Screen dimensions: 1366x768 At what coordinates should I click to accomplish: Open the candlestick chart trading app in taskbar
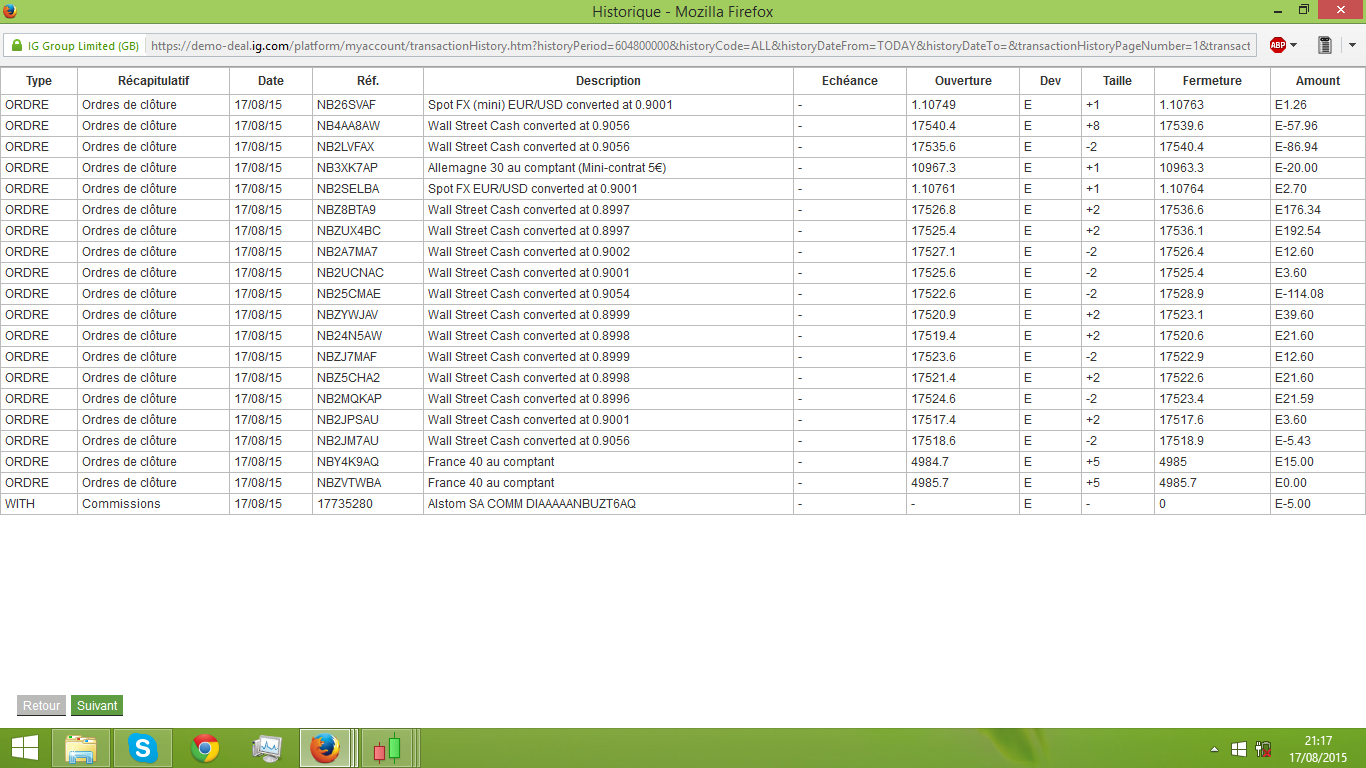coord(387,748)
